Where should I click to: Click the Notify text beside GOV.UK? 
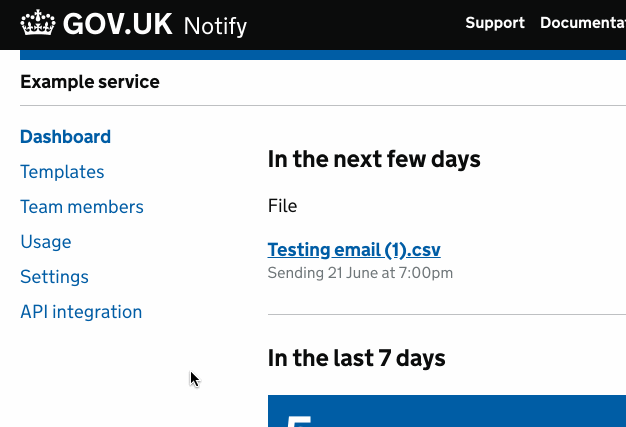point(215,26)
